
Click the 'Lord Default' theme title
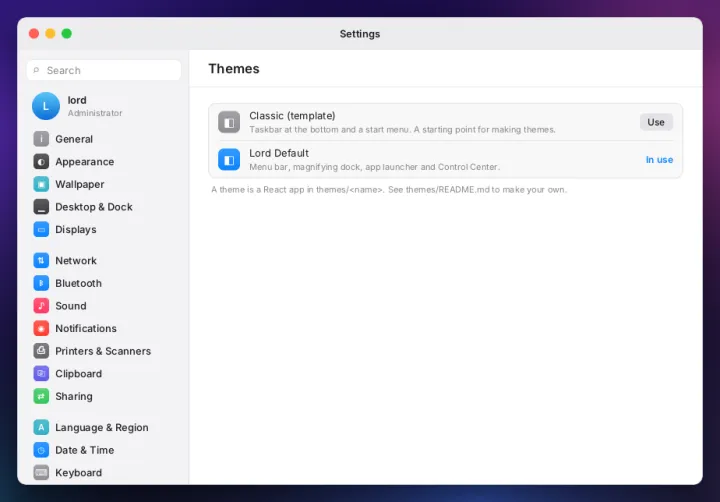[x=279, y=153]
